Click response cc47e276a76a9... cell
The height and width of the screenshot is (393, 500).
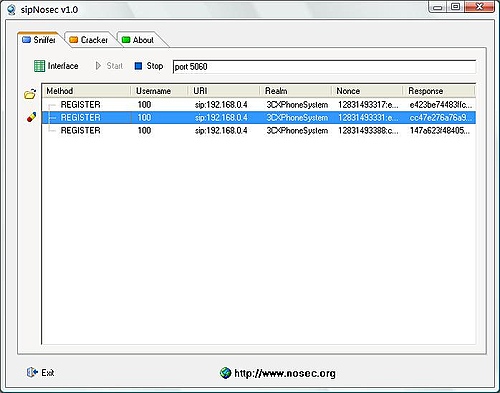(x=441, y=118)
